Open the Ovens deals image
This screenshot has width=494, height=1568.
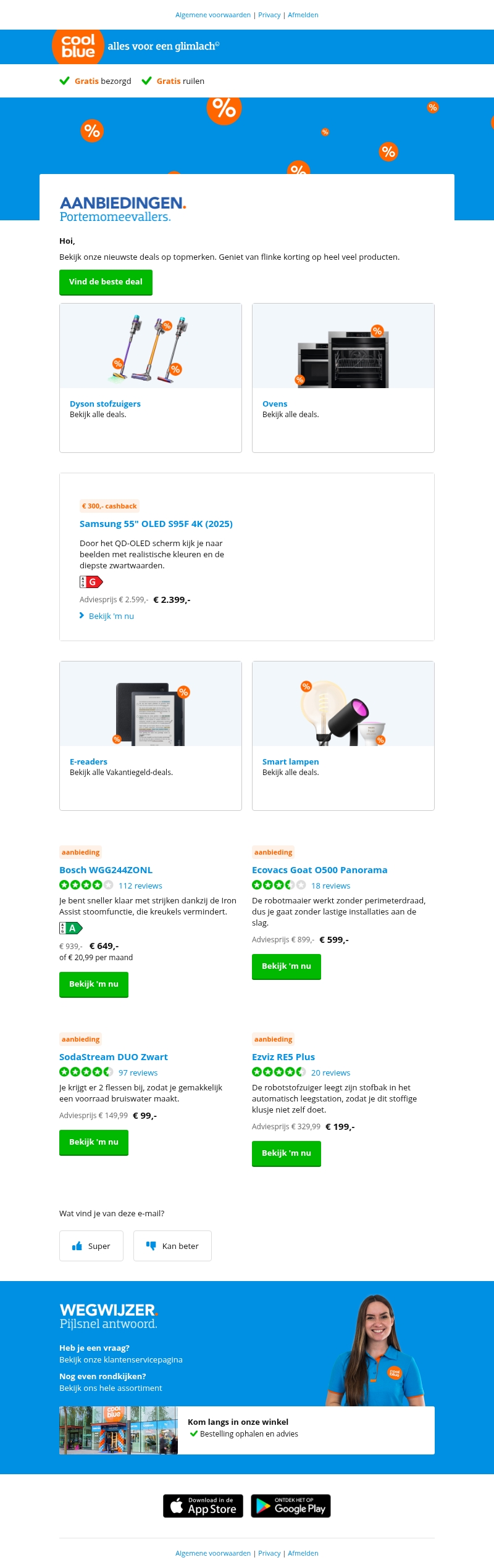pos(343,346)
